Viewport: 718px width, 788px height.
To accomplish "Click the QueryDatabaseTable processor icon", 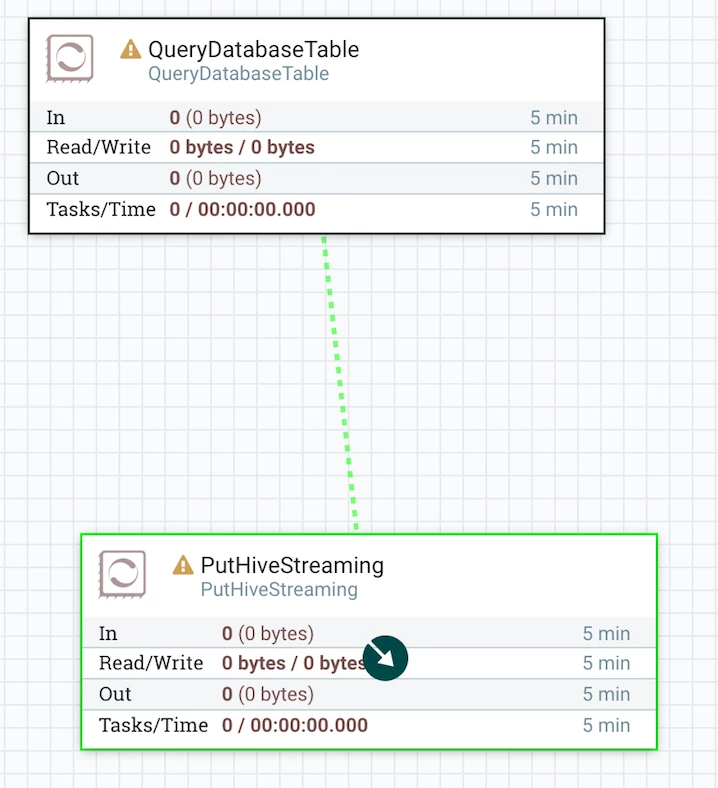I will point(70,58).
